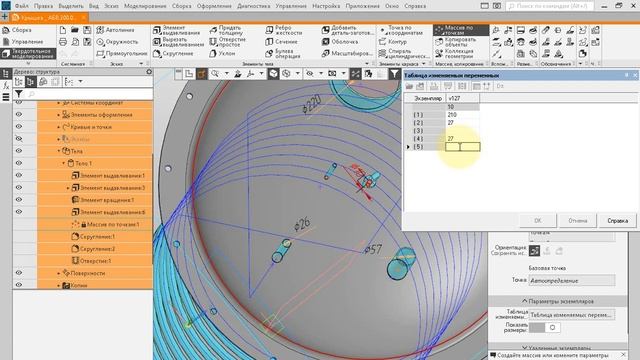Select the Прямоугольник rectangle tool

tap(122, 53)
